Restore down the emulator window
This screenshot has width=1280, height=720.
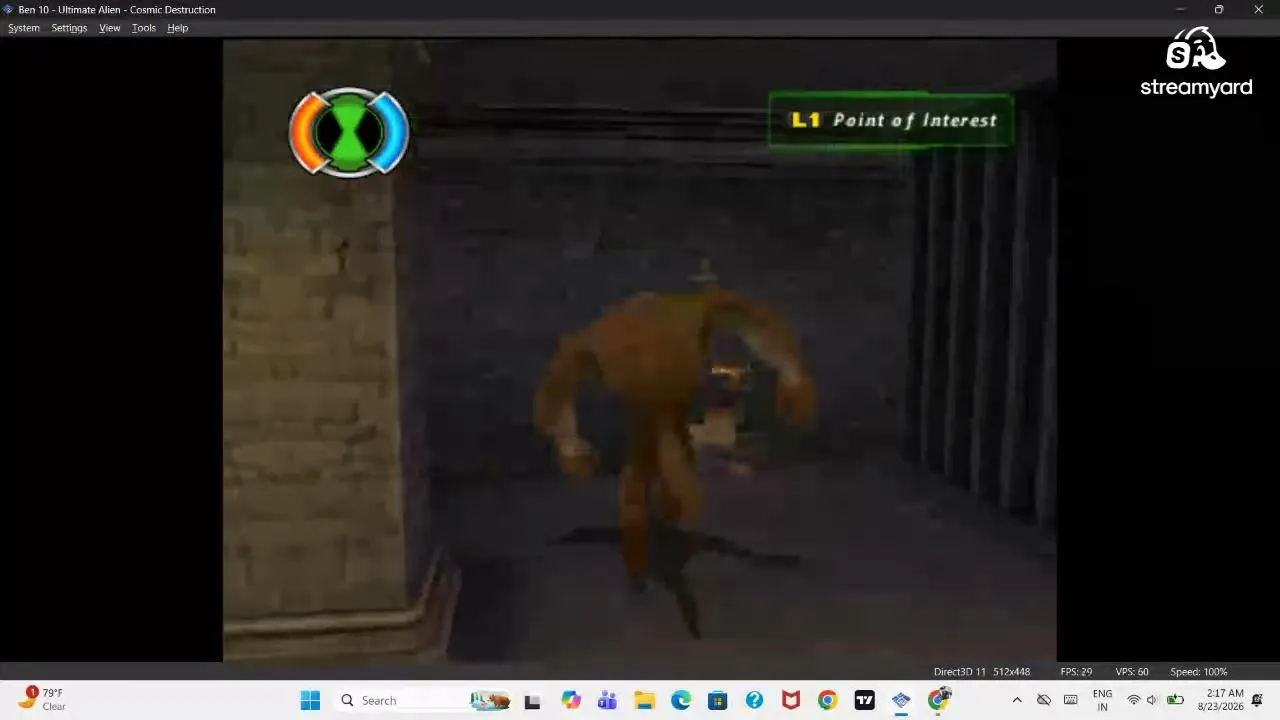pos(1219,10)
